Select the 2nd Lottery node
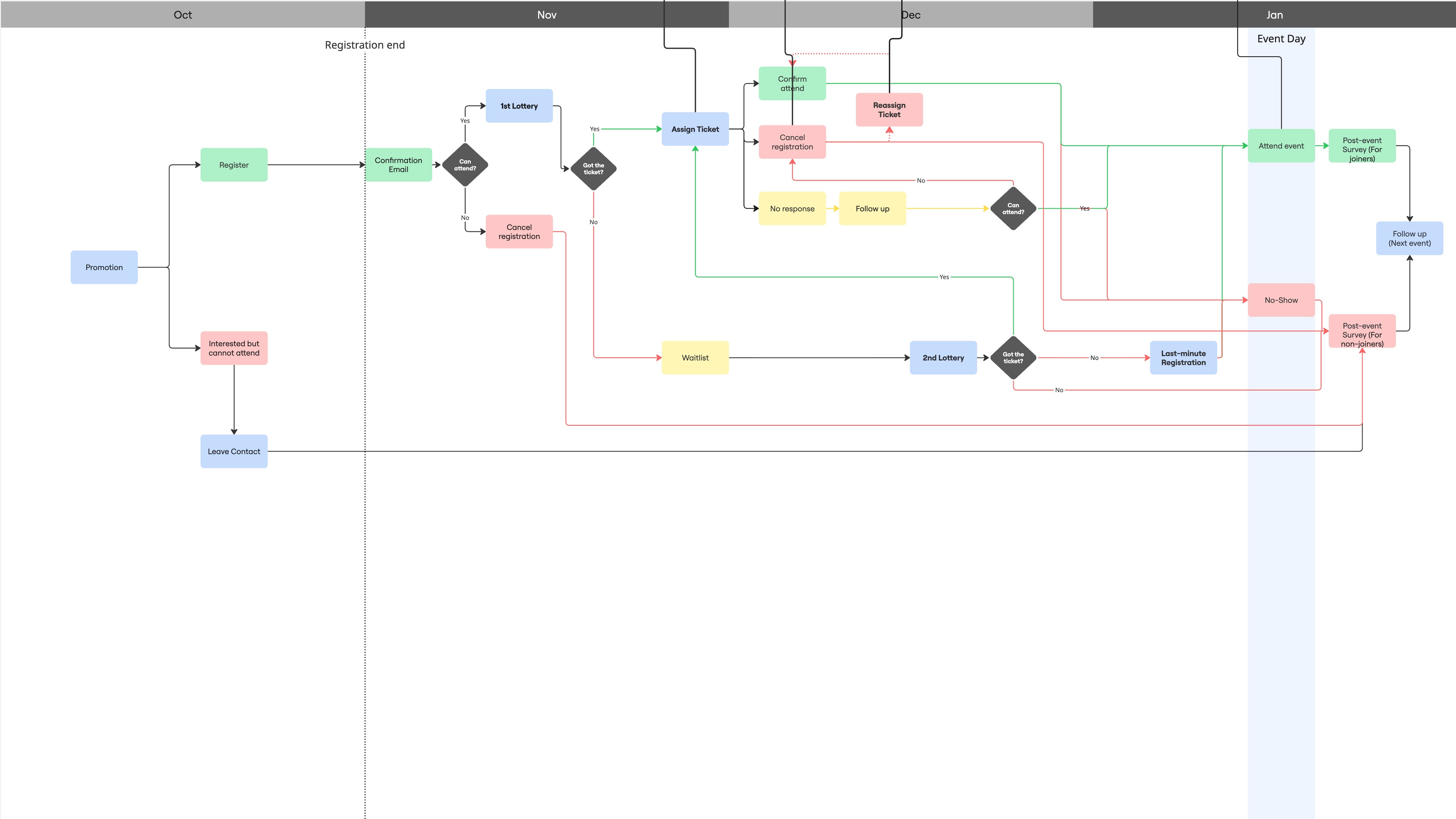Image resolution: width=1456 pixels, height=819 pixels. coord(943,358)
